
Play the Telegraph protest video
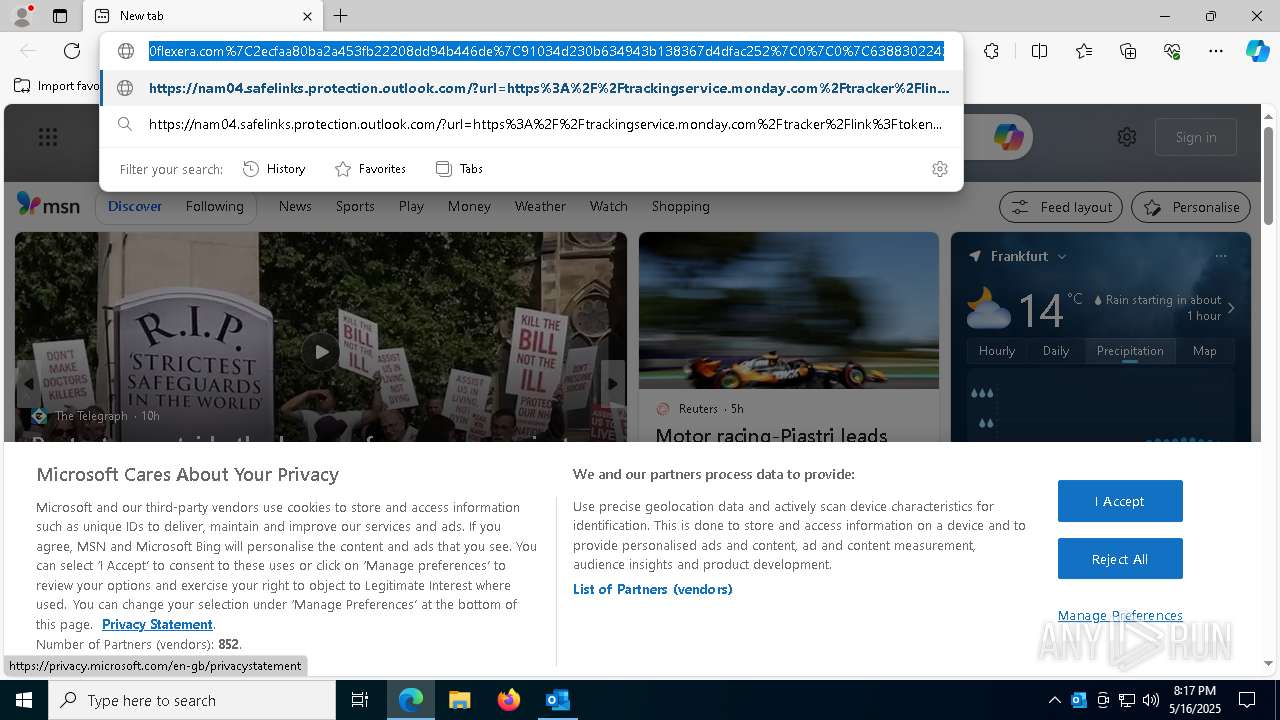(x=321, y=351)
